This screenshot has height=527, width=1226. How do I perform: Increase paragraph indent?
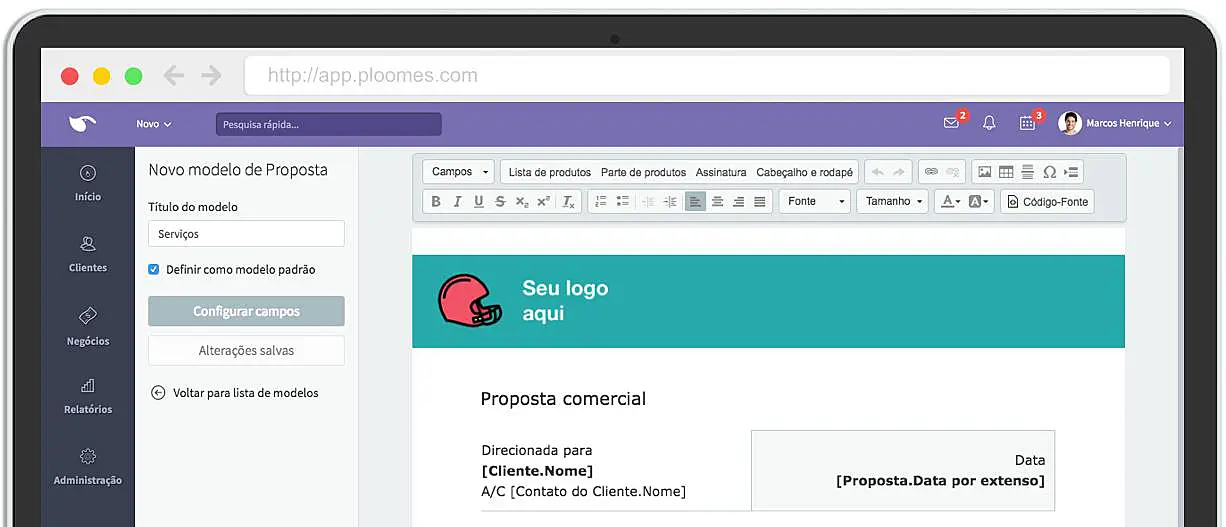pos(670,202)
